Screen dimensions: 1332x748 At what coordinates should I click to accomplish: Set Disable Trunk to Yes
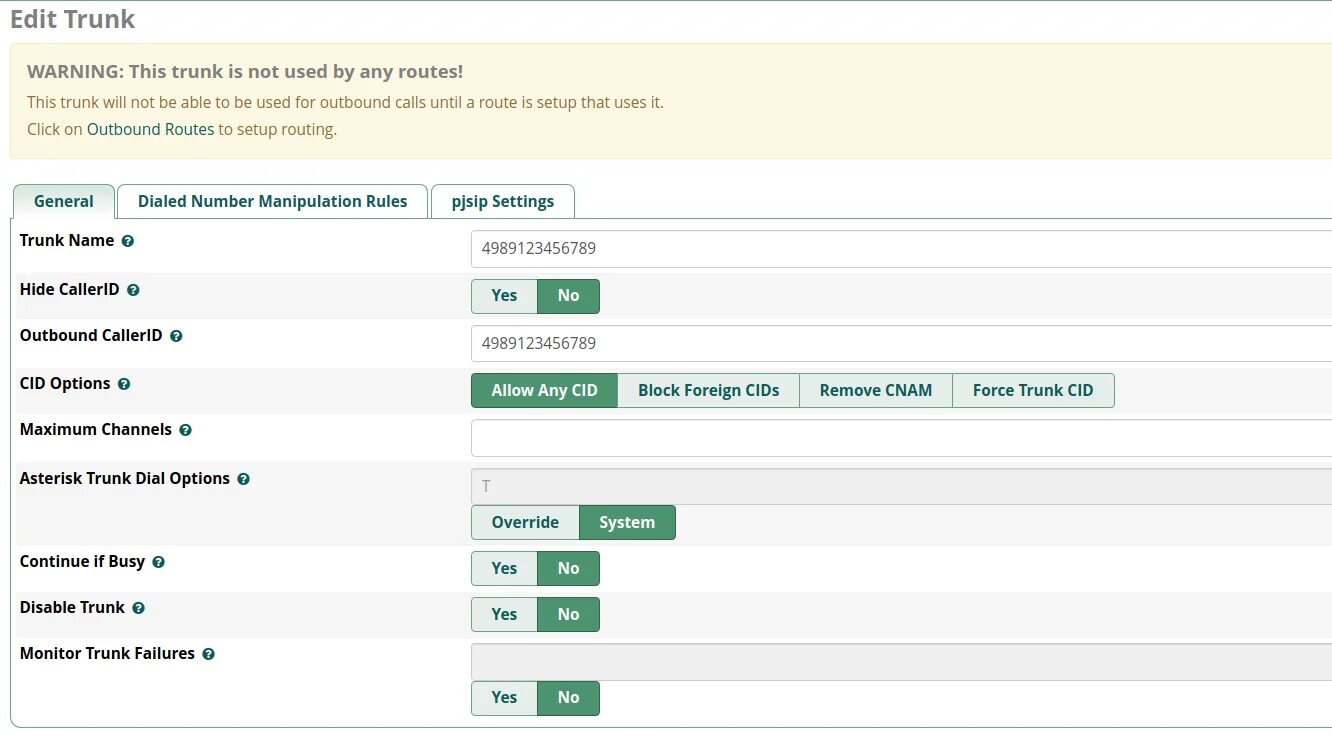[x=504, y=615]
